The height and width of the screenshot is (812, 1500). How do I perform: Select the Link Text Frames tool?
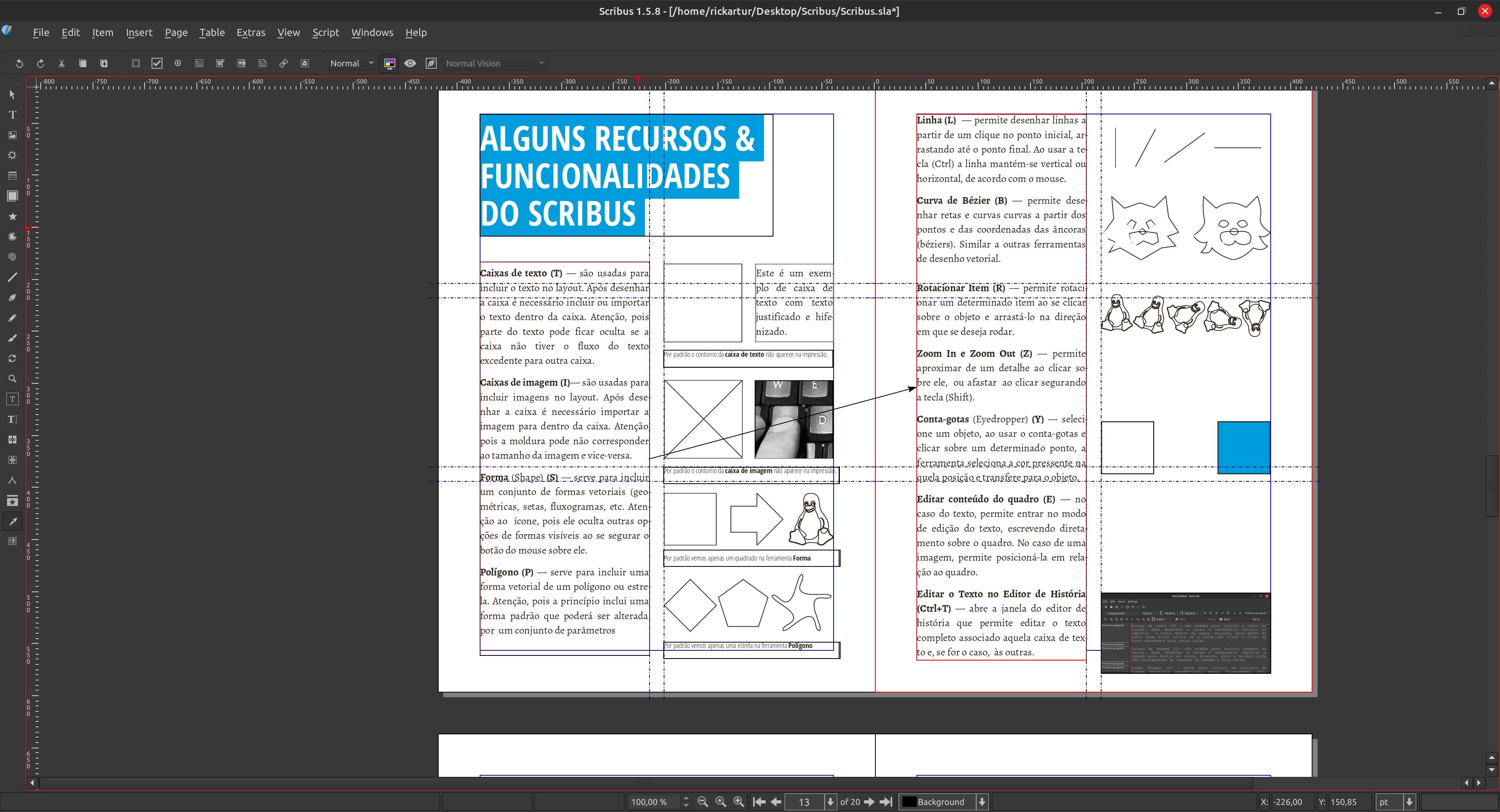tap(12, 440)
